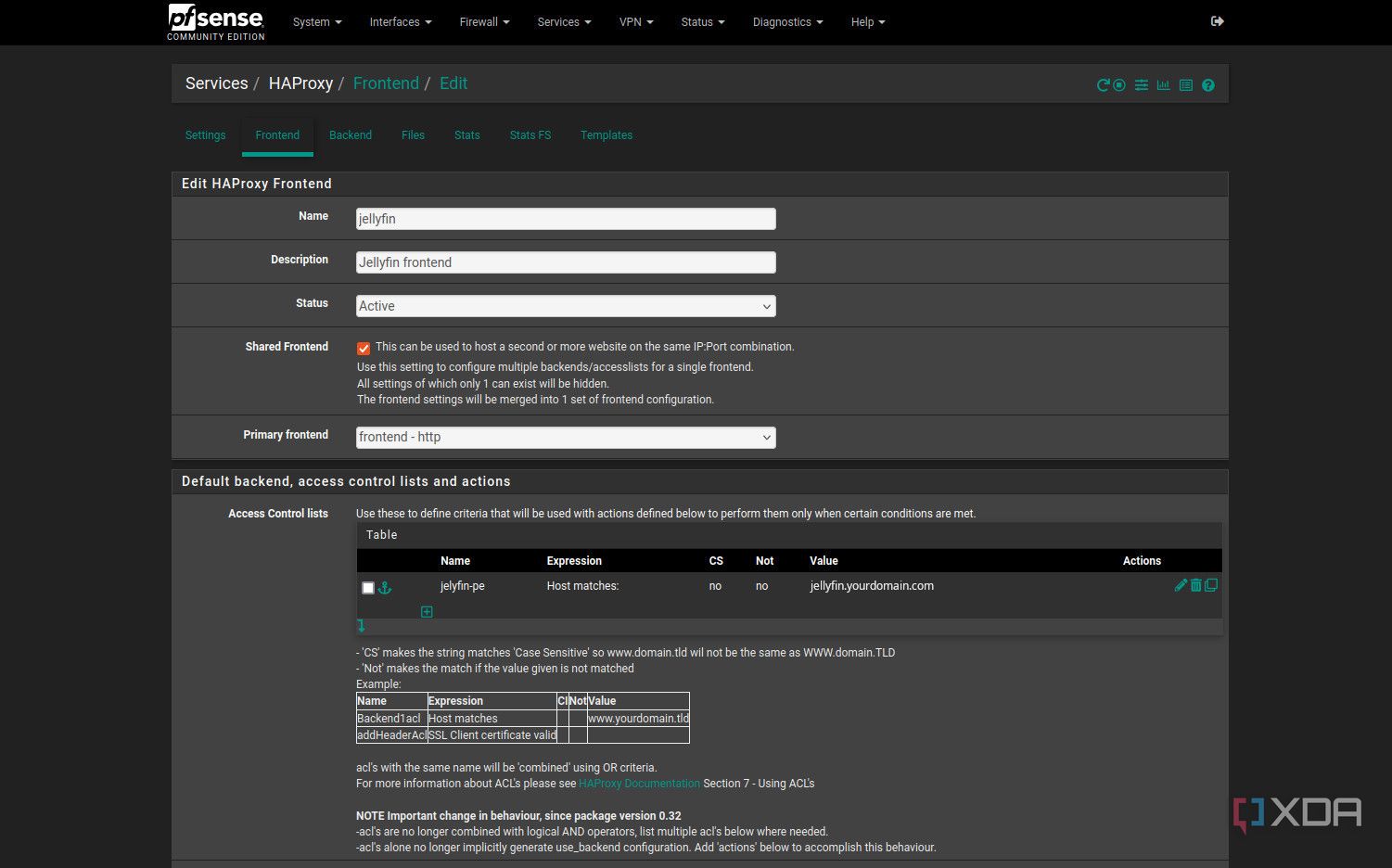Click the restart service icon in header

tap(1103, 85)
